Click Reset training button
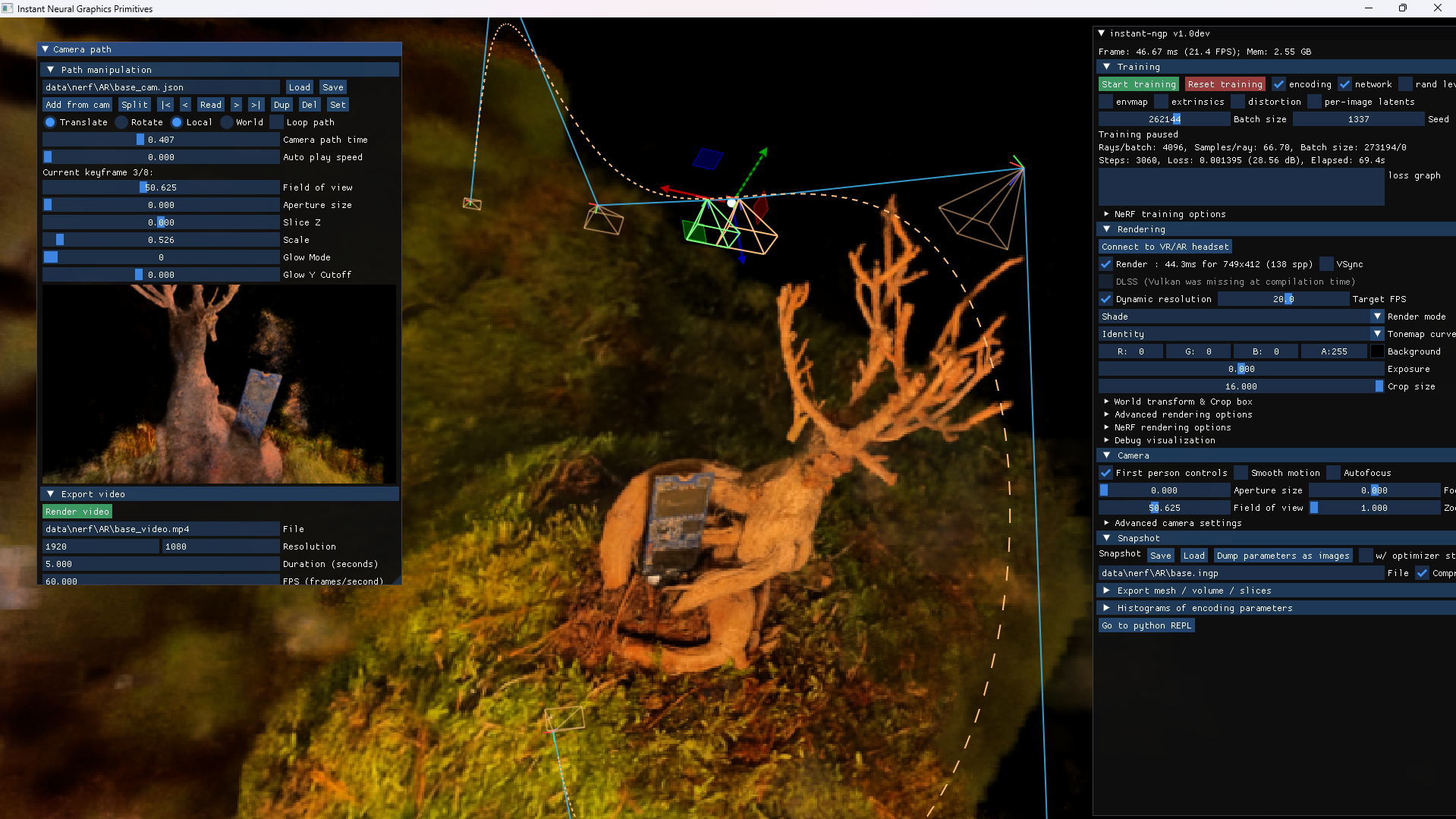Viewport: 1456px width, 819px height. tap(1225, 84)
